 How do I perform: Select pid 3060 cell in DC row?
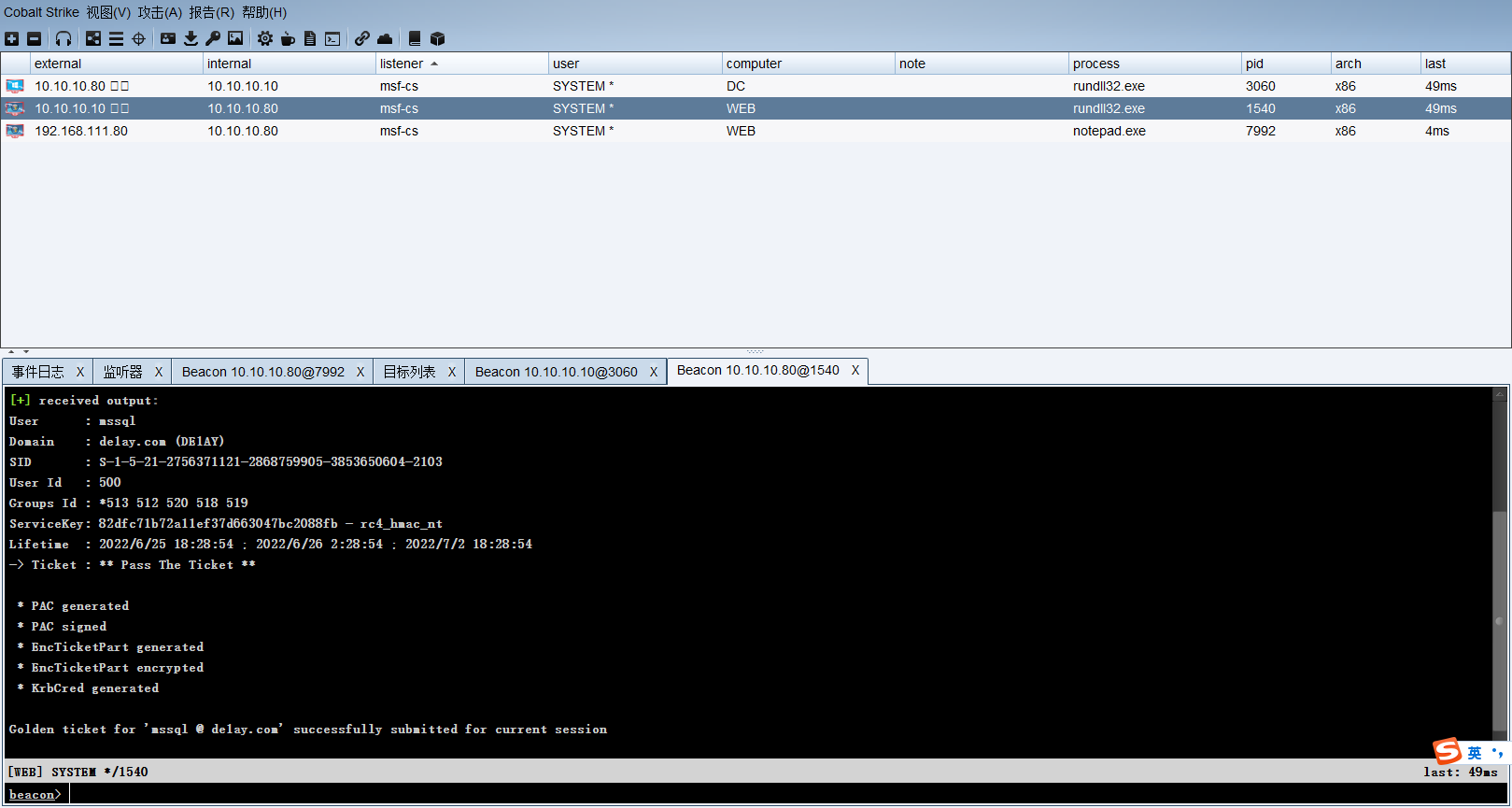tap(1286, 86)
